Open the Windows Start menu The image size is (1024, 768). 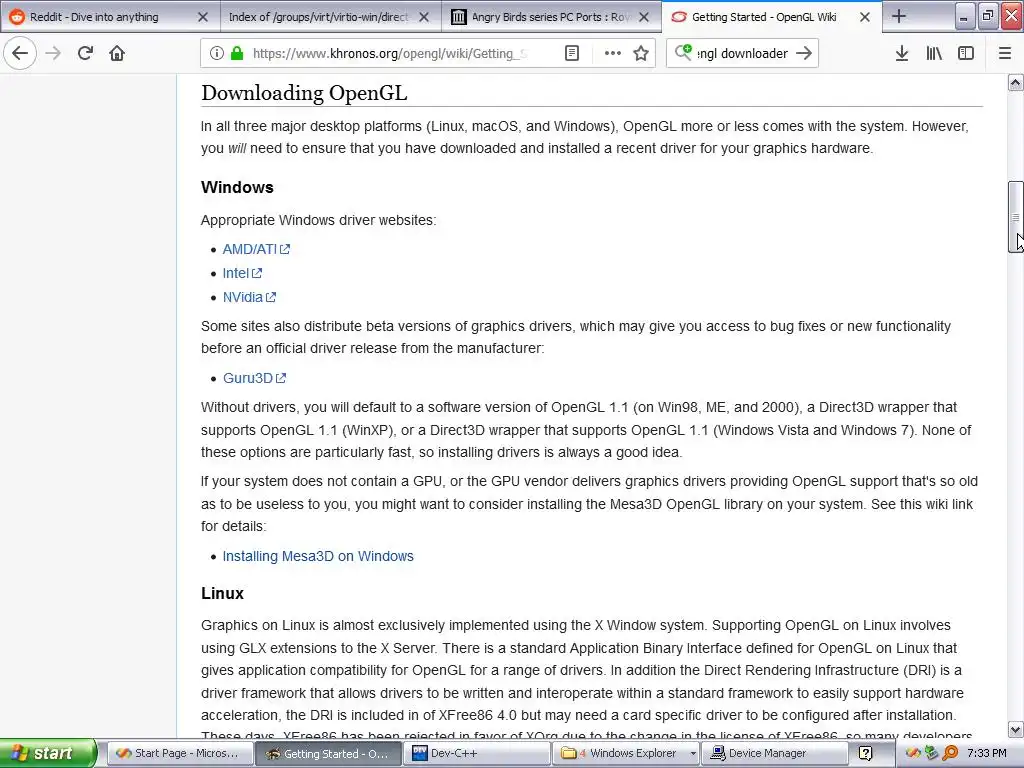[x=47, y=753]
